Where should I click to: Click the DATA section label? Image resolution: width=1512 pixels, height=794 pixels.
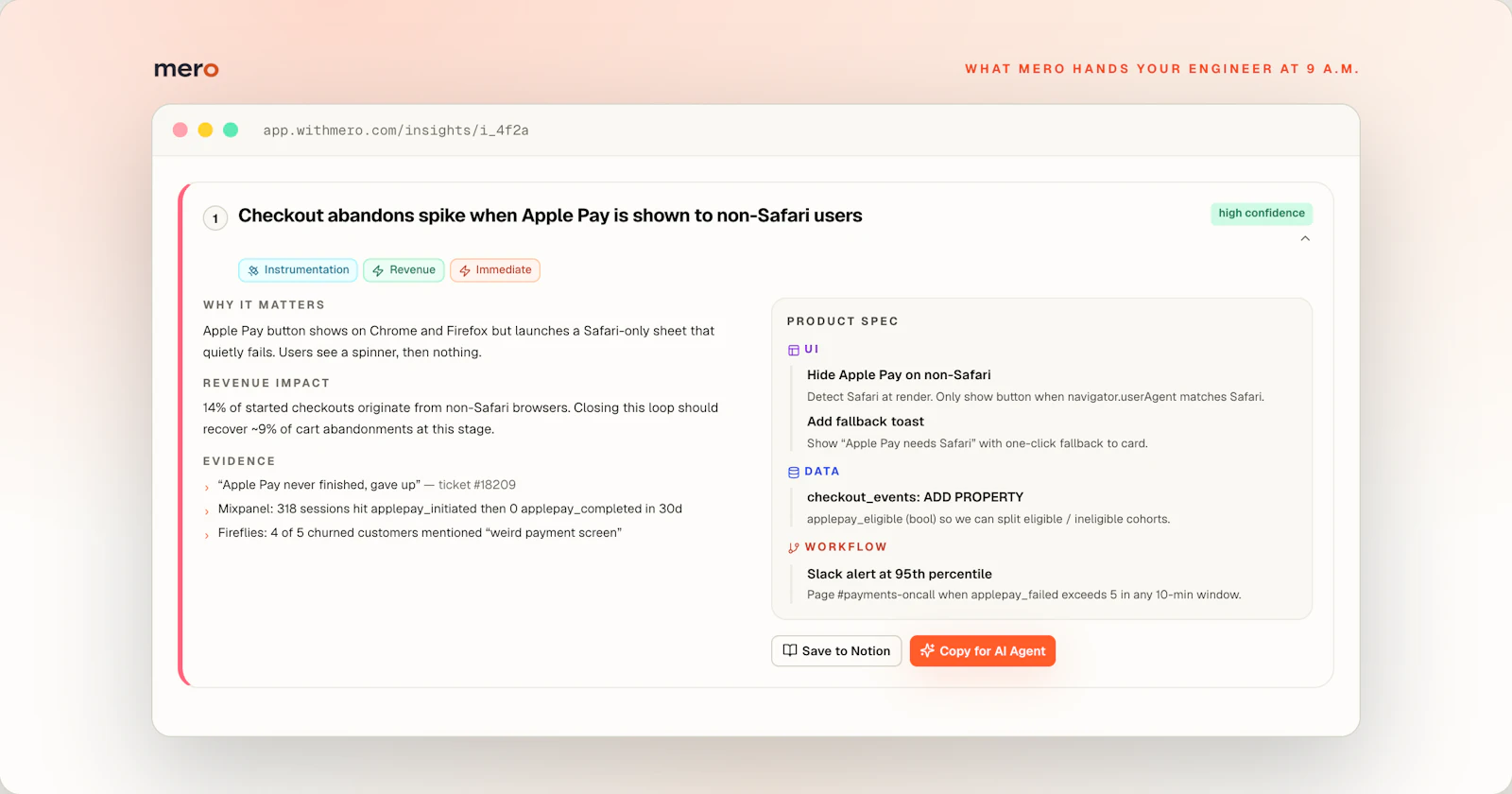pyautogui.click(x=822, y=472)
